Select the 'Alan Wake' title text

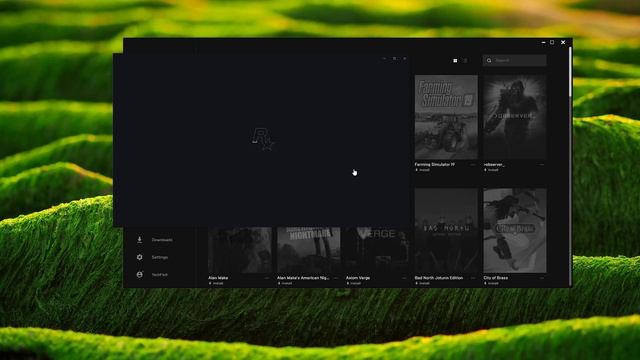pos(218,278)
